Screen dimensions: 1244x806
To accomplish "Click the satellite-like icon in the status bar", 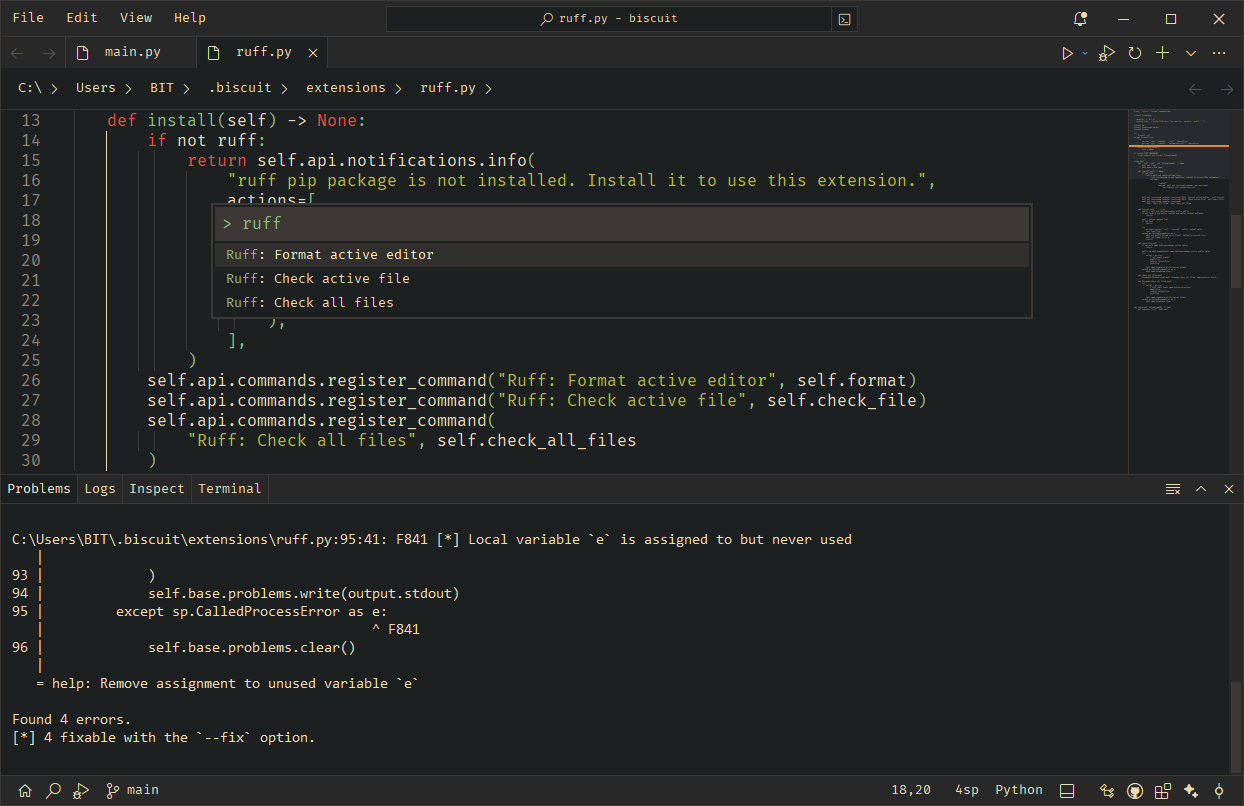I will tap(1107, 790).
